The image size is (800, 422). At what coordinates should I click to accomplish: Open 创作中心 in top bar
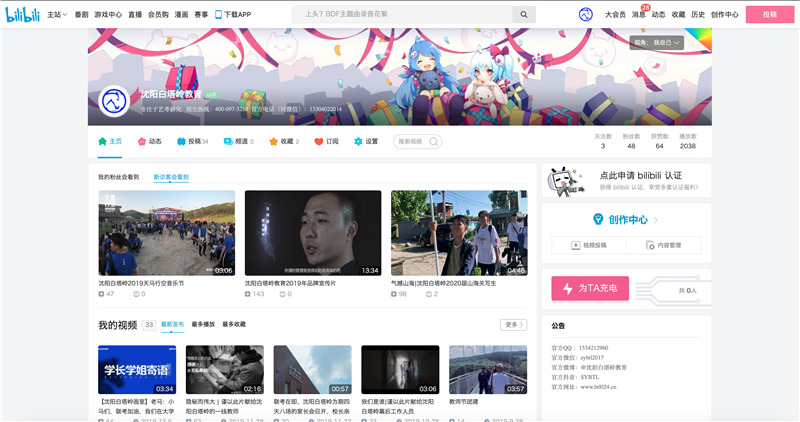point(724,14)
